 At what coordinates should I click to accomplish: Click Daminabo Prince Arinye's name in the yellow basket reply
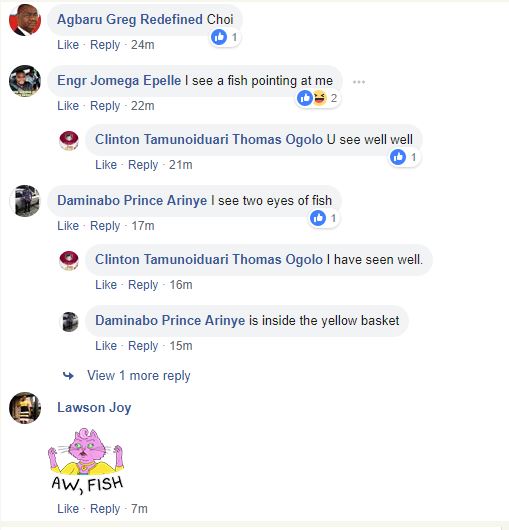click(170, 320)
